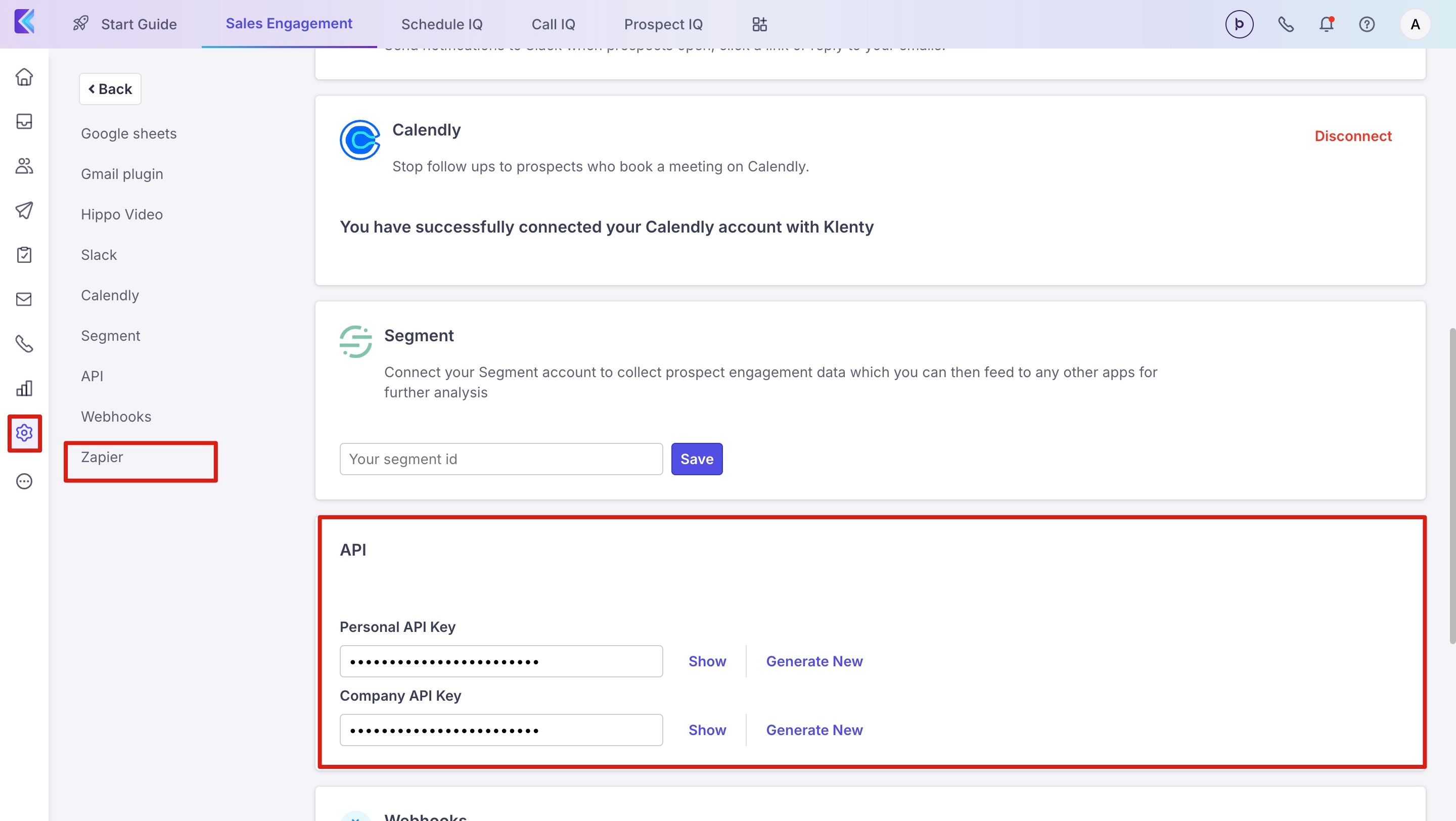Click the notifications bell icon
The width and height of the screenshot is (1456, 821).
pos(1326,24)
